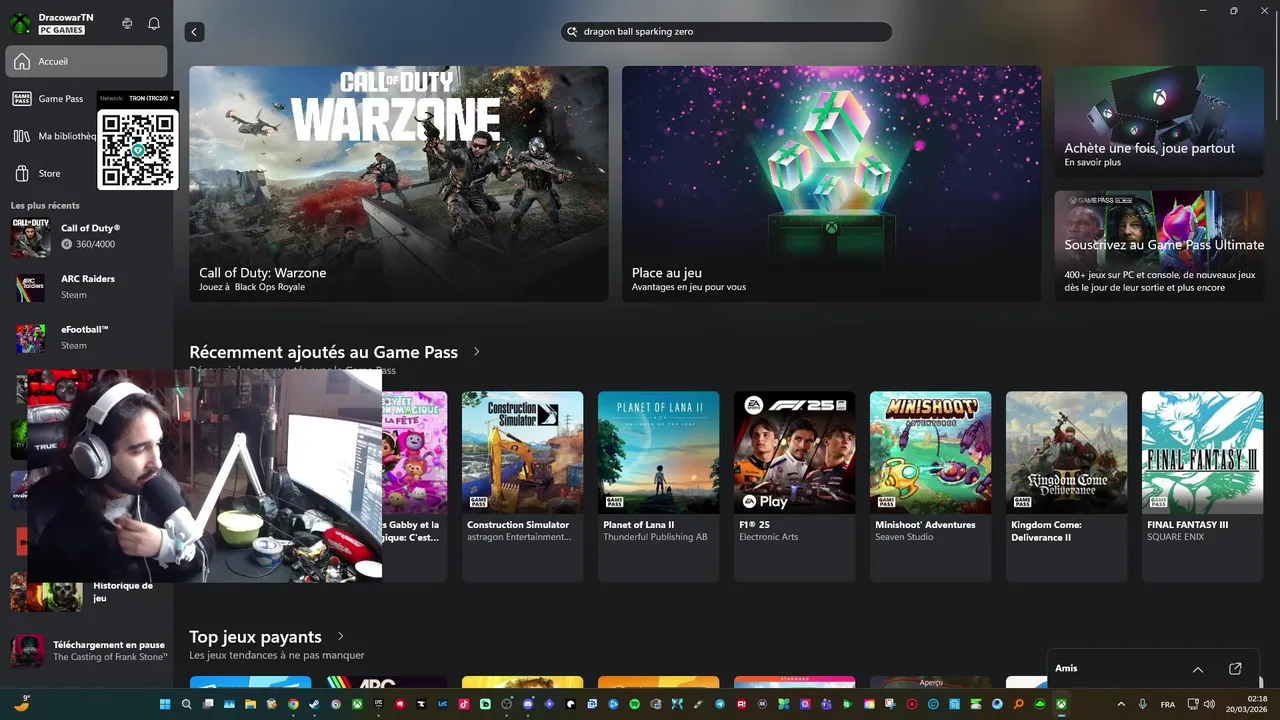Click the Store bag icon

tap(21, 173)
